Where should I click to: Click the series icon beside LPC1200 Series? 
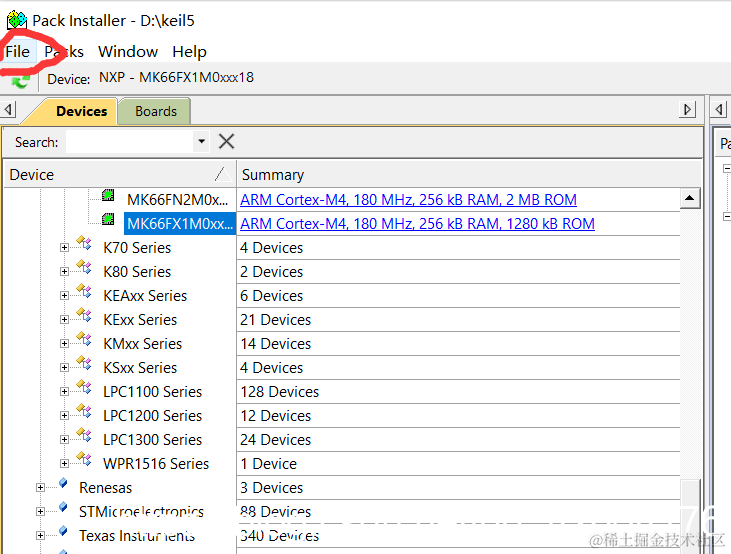84,411
